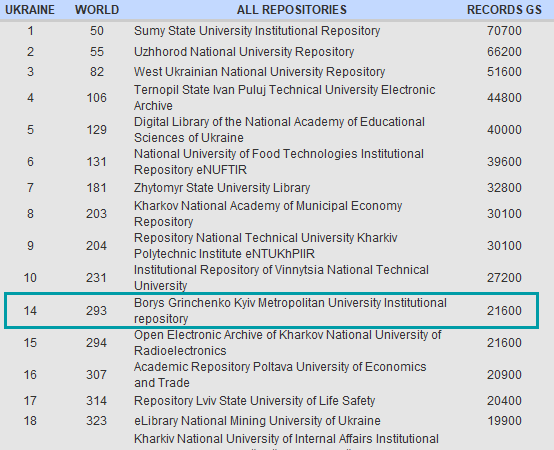Select records value 20400
Image resolution: width=554 pixels, height=450 pixels.
click(504, 401)
